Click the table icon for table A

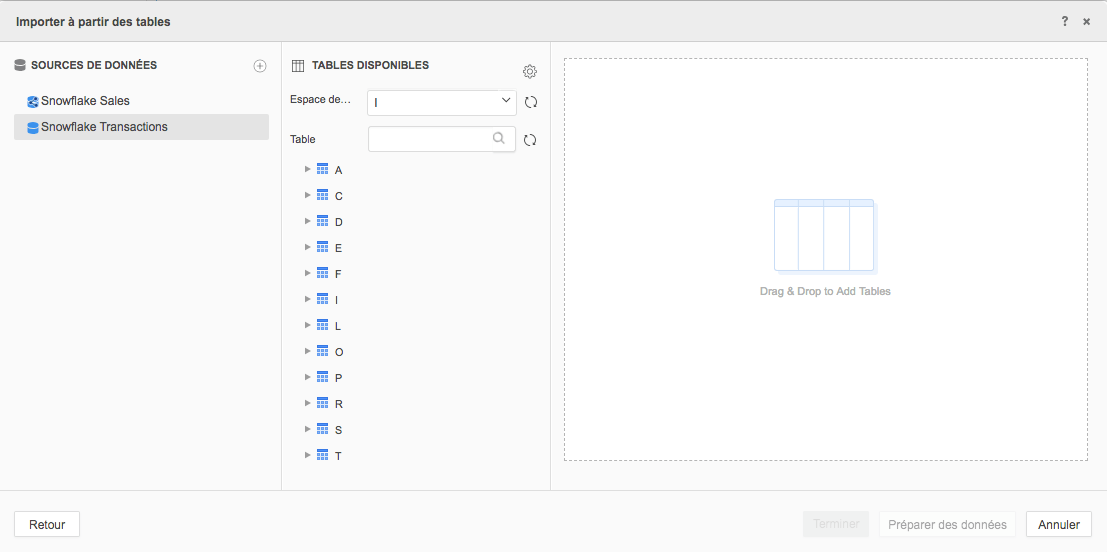click(x=322, y=169)
